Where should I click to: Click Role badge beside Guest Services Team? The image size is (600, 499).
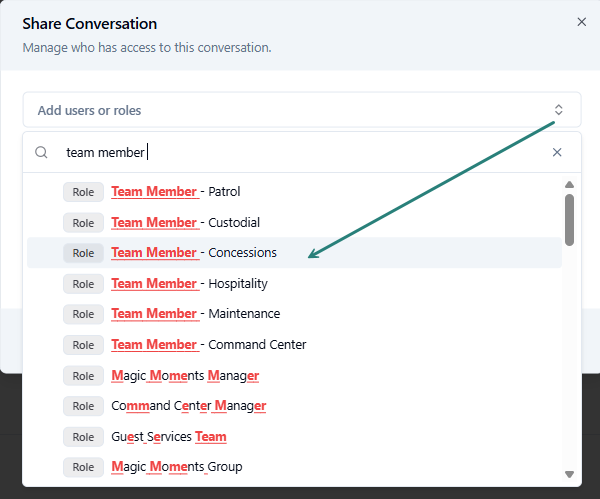(83, 437)
